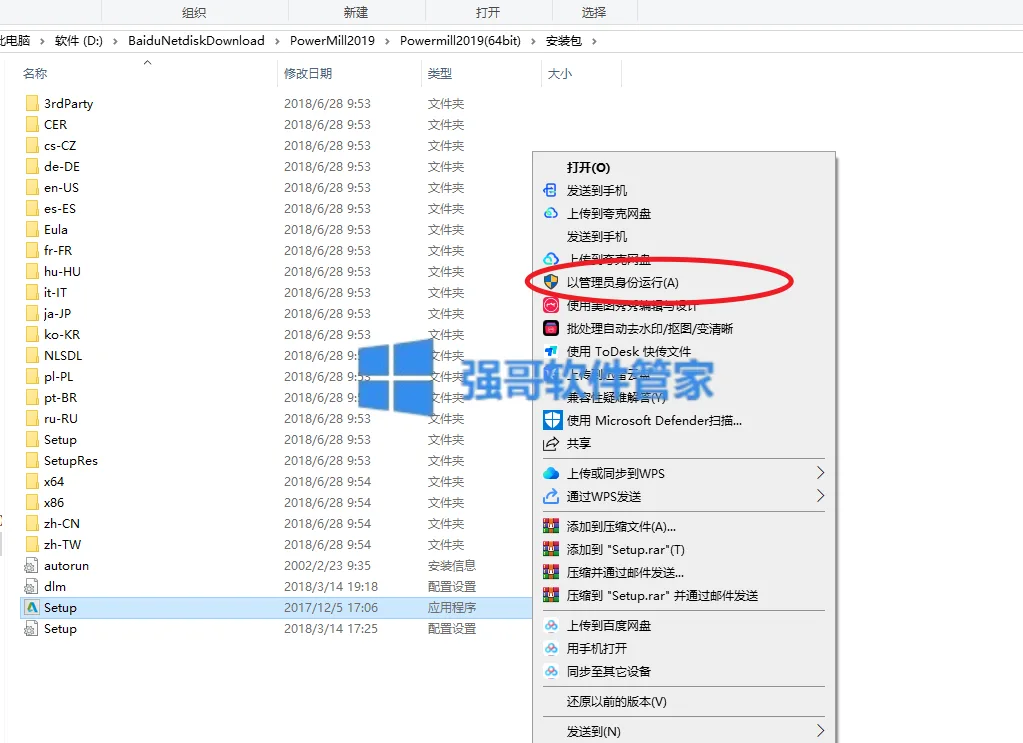1023x743 pixels.
Task: Click the x86 folder icon
Action: 32,502
